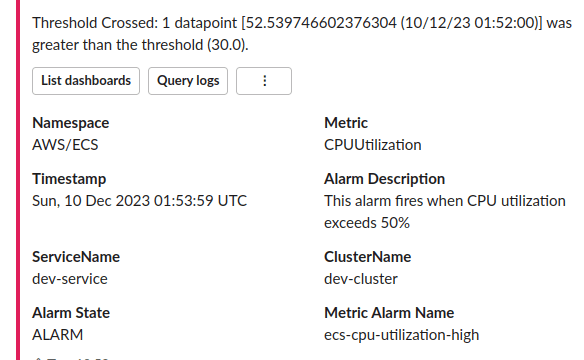Screen dimensions: 584x360
Task: Select the AWS/ECS namespace value
Action: pyautogui.click(x=65, y=145)
